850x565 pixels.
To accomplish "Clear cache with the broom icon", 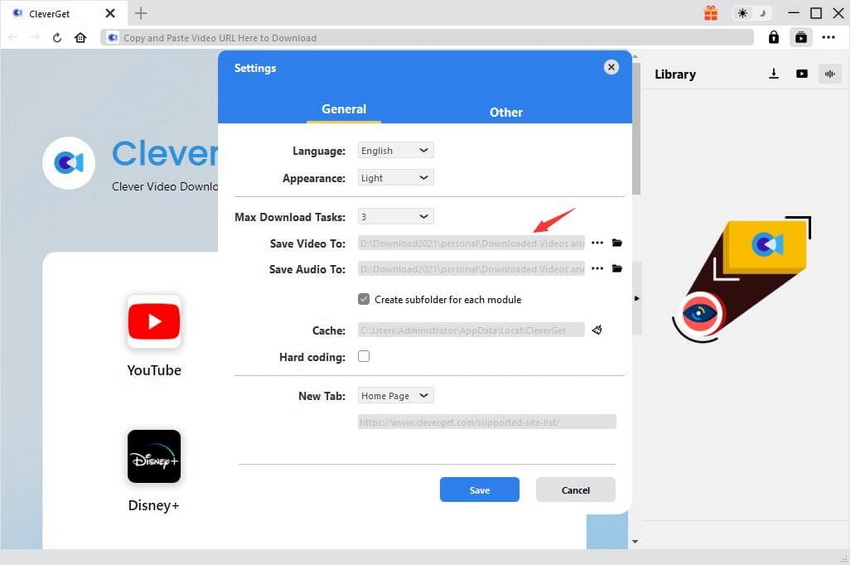I will 597,329.
